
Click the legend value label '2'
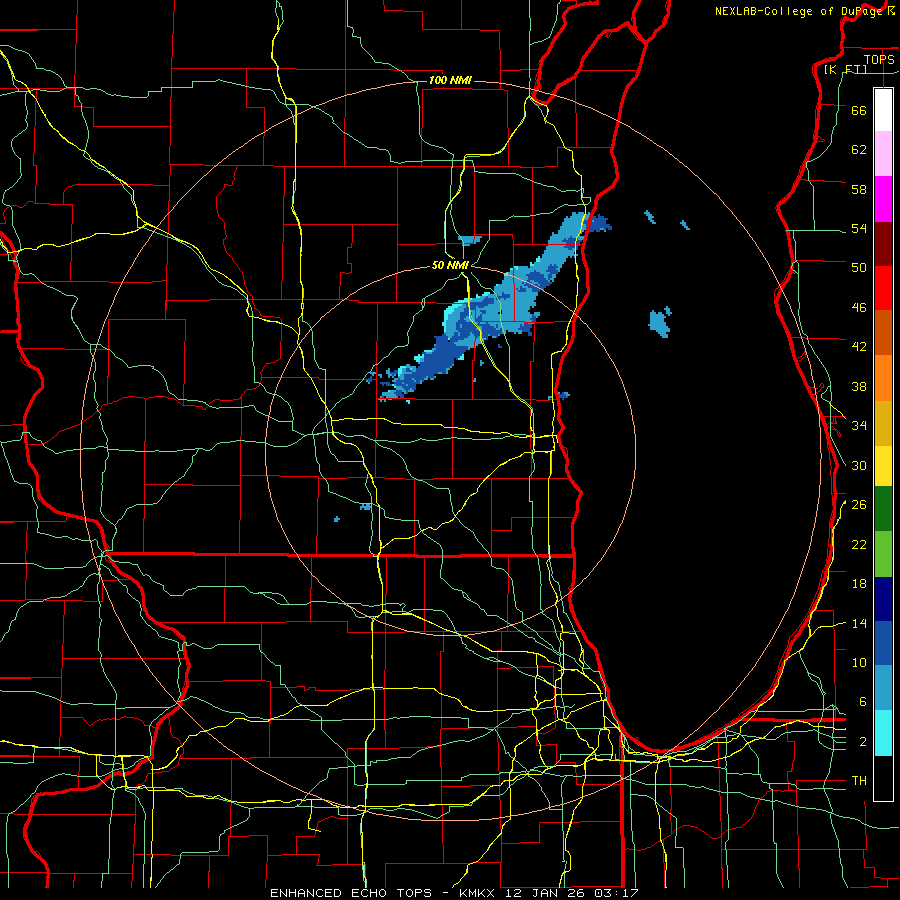tap(863, 742)
